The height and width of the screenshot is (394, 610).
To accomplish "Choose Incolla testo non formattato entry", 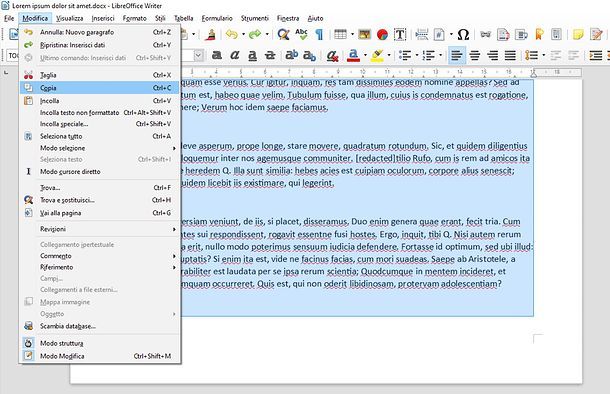I will pyautogui.click(x=100, y=112).
